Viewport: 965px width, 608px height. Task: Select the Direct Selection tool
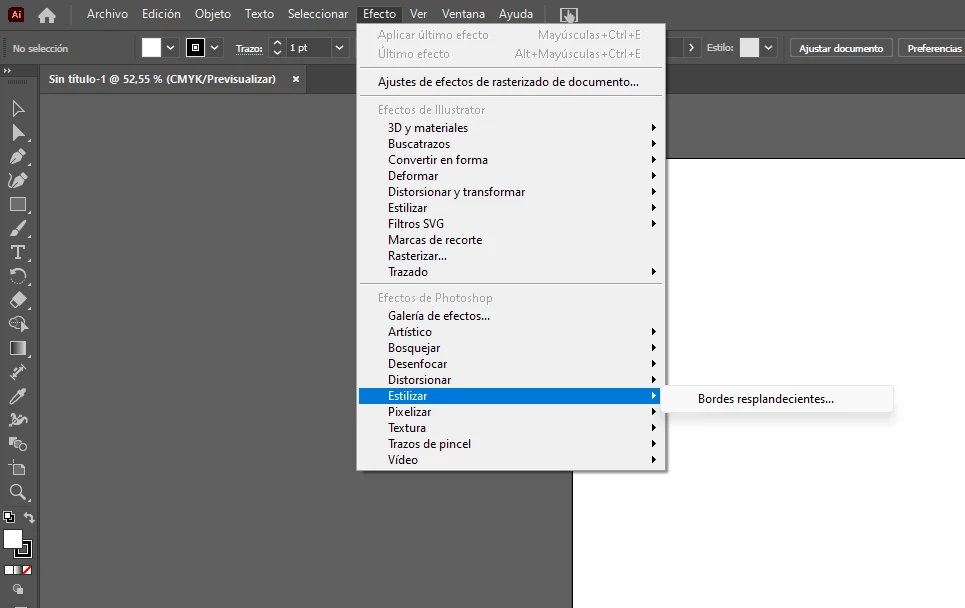pos(18,133)
